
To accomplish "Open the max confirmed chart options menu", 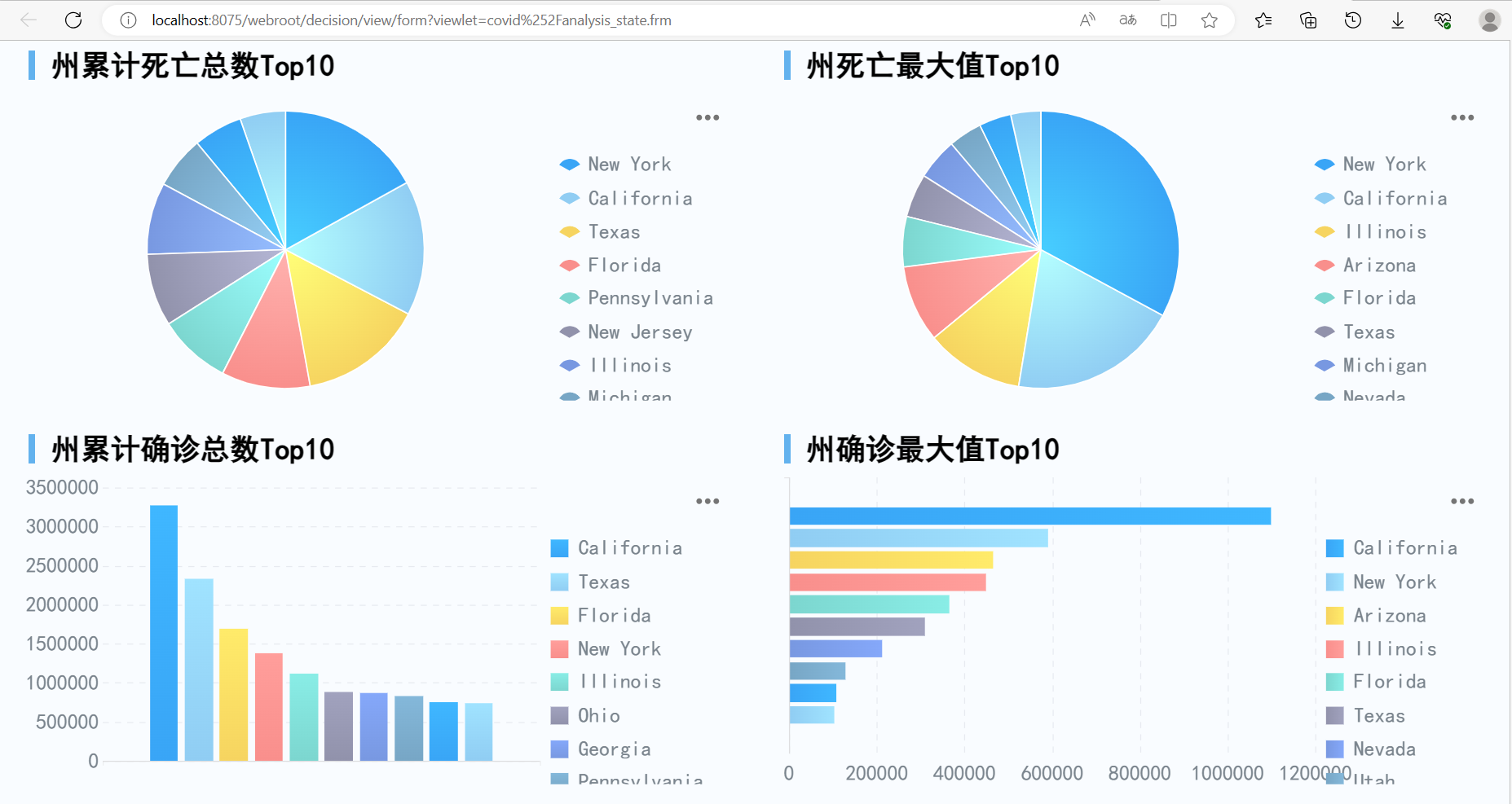I will click(x=1462, y=501).
